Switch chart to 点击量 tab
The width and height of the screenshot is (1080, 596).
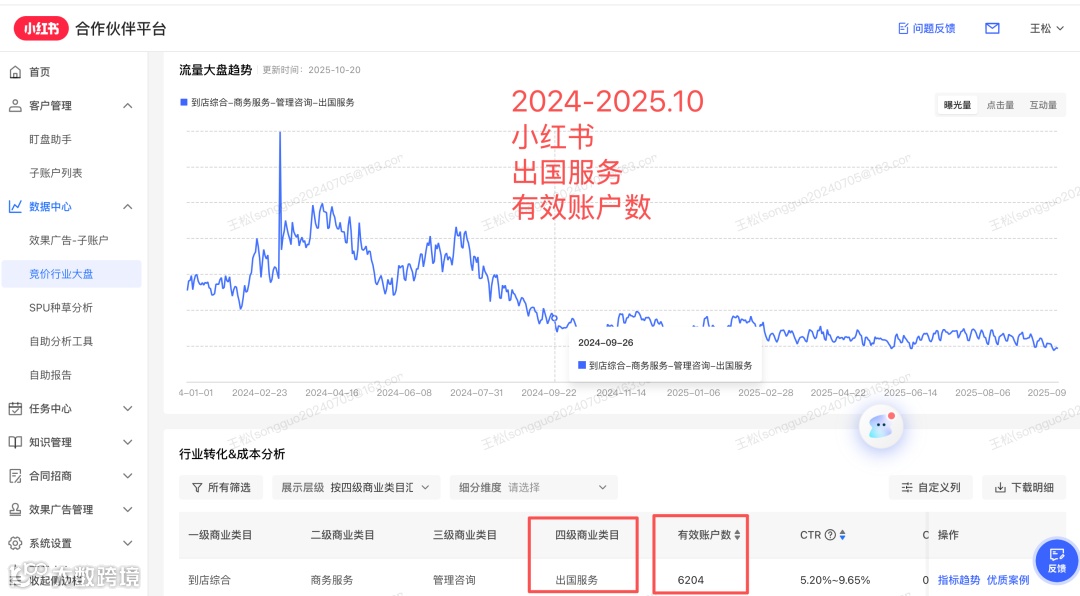click(x=1000, y=105)
